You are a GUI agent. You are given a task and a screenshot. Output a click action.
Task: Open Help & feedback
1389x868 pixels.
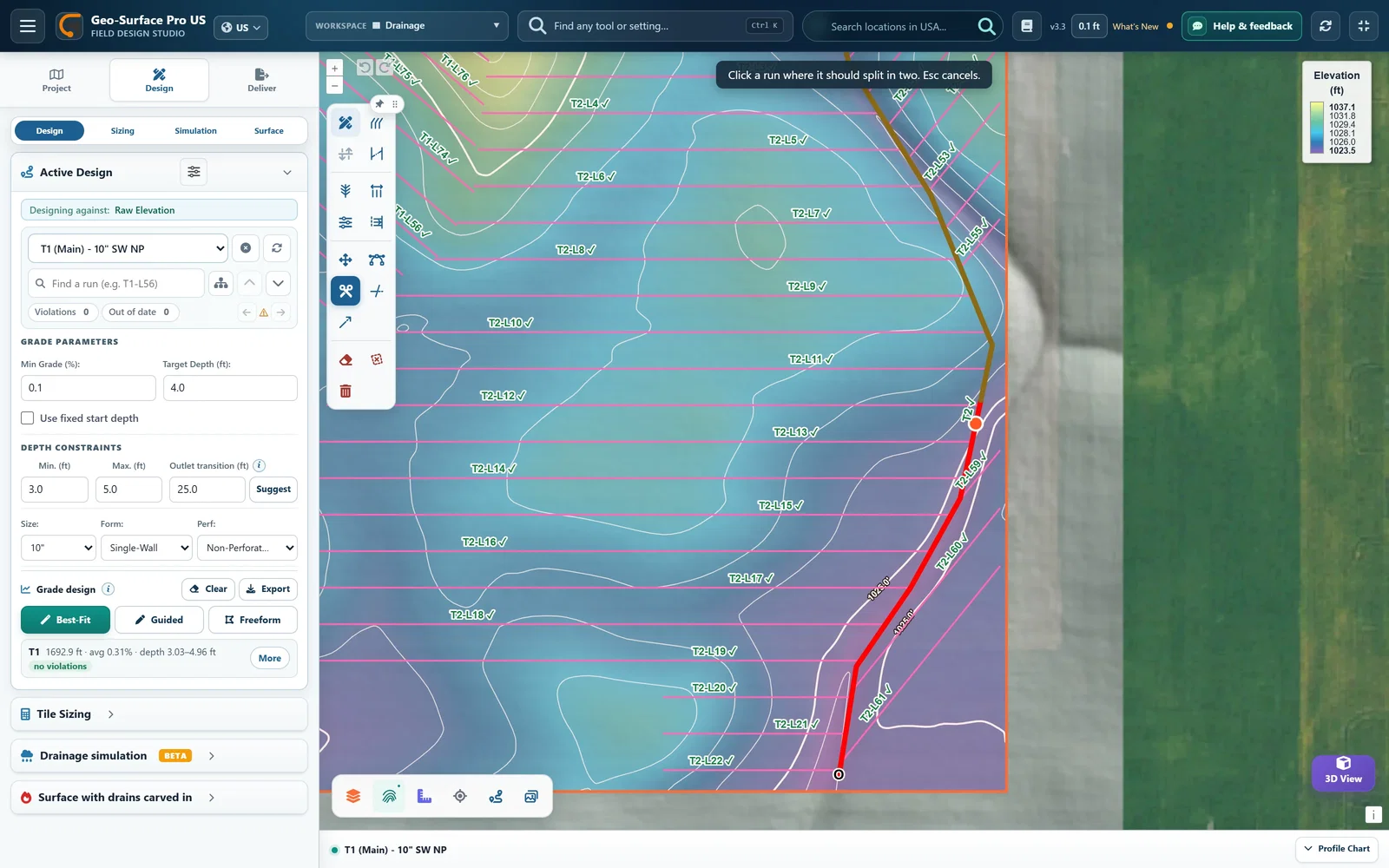1241,26
